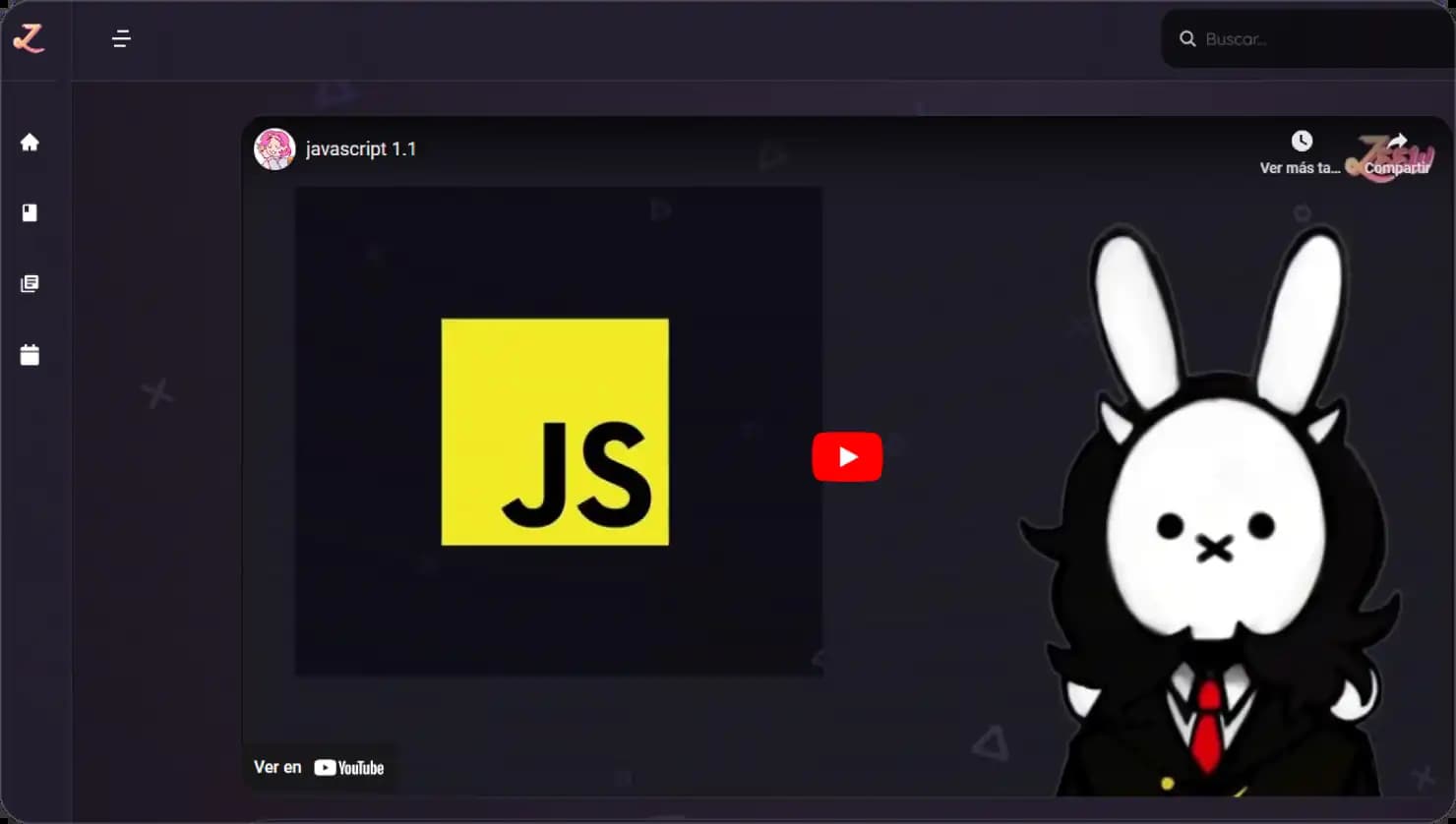Click the channel avatar on the video
This screenshot has width=1456, height=824.
(274, 149)
